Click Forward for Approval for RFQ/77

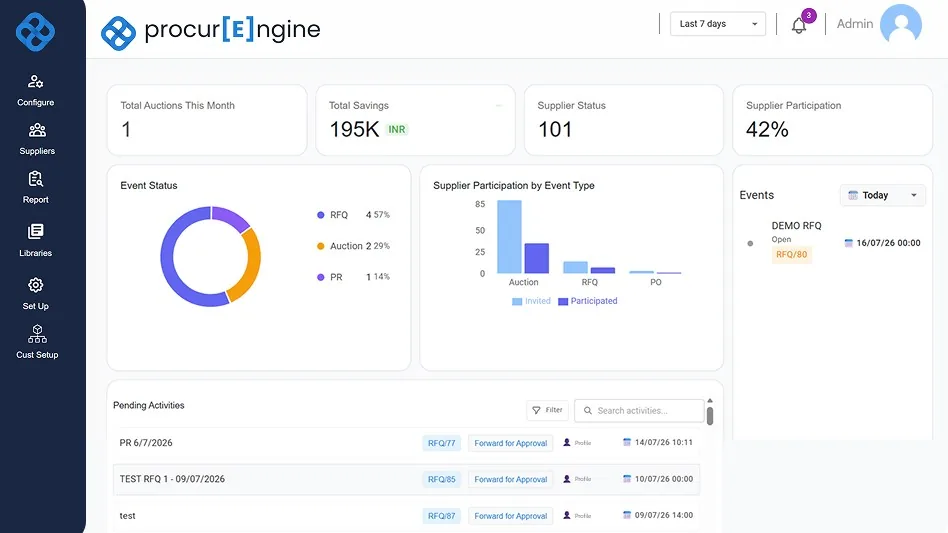tap(510, 443)
